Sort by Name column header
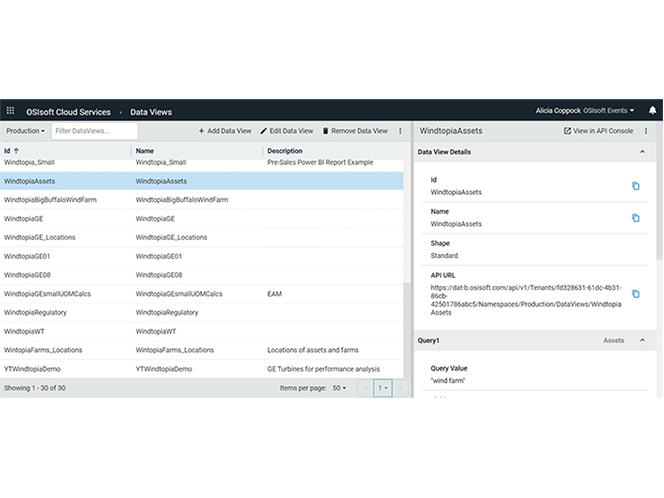 145,151
